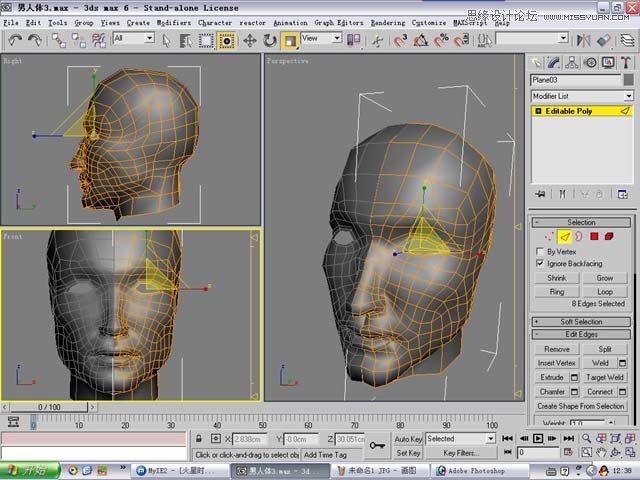This screenshot has width=640, height=480.
Task: Click the Shrink selection button
Action: tap(557, 278)
